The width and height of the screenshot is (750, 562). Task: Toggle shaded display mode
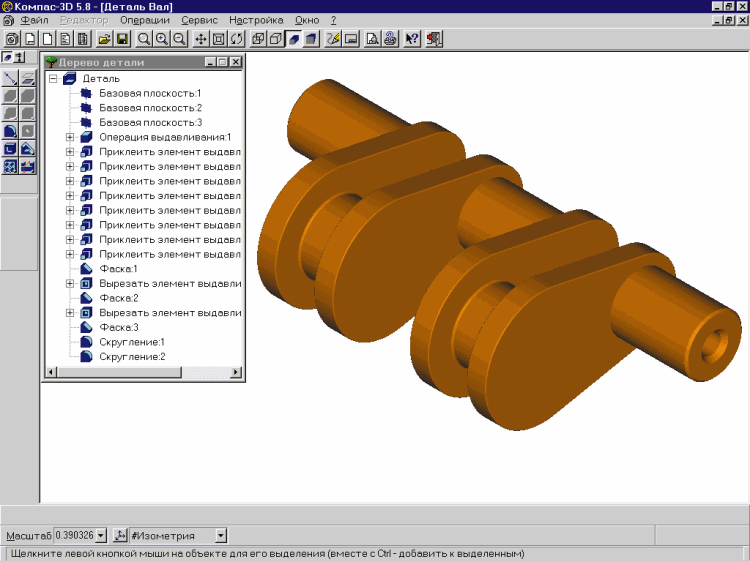(294, 39)
